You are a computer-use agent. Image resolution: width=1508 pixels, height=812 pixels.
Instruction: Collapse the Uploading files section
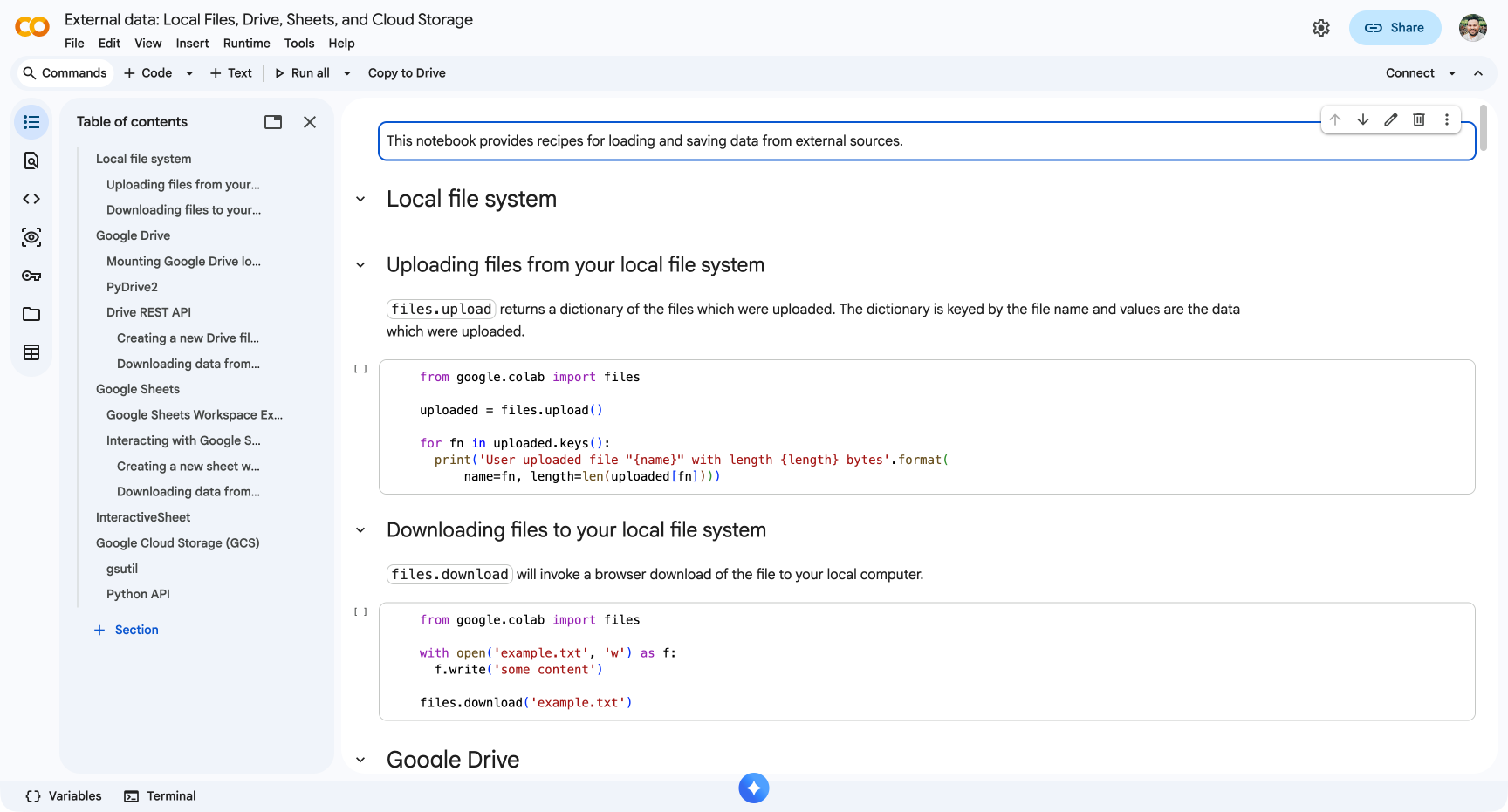[360, 264]
